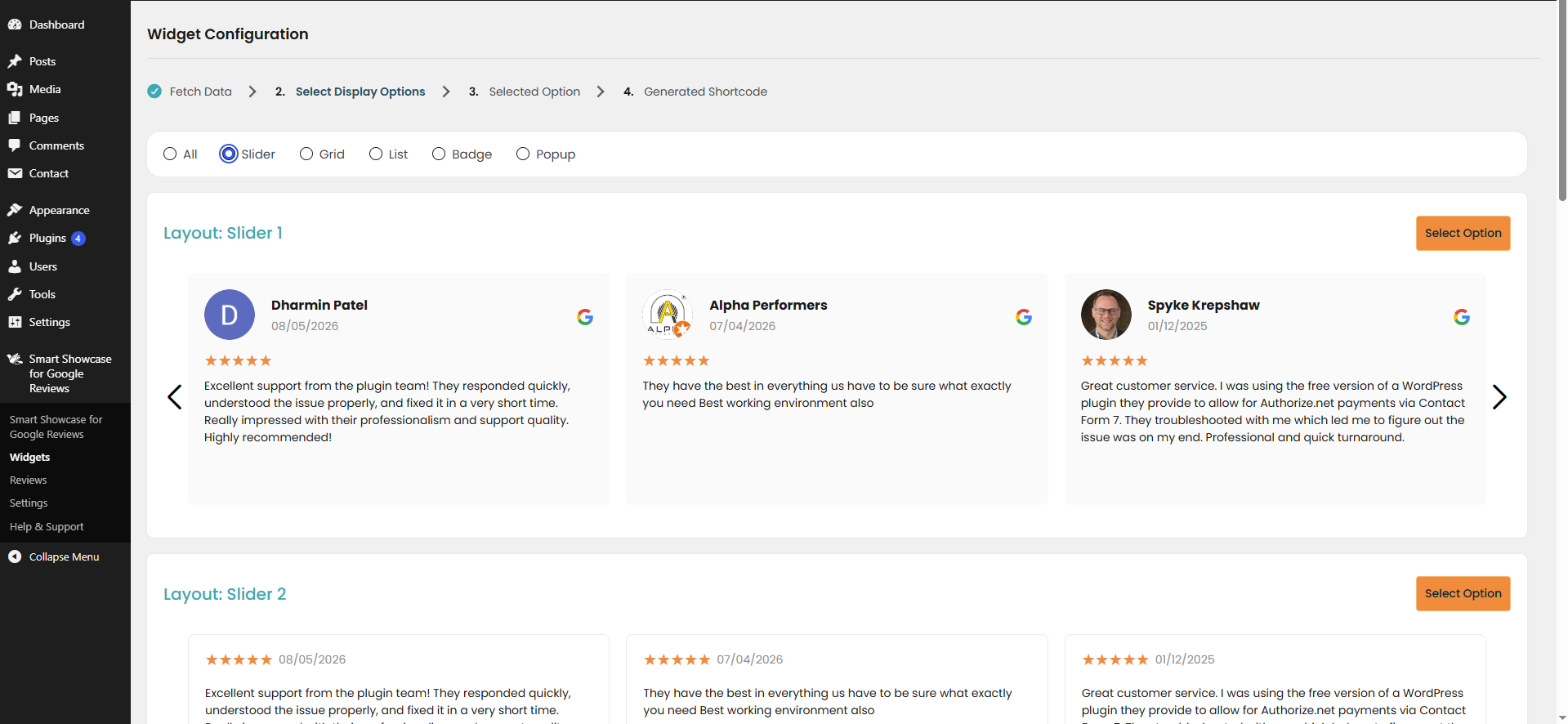Click the Contact envelope icon
Image resolution: width=1568 pixels, height=724 pixels.
coord(15,173)
